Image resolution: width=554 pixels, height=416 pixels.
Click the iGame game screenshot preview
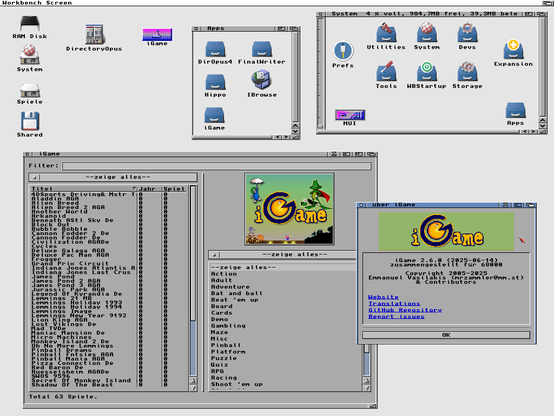pyautogui.click(x=289, y=209)
